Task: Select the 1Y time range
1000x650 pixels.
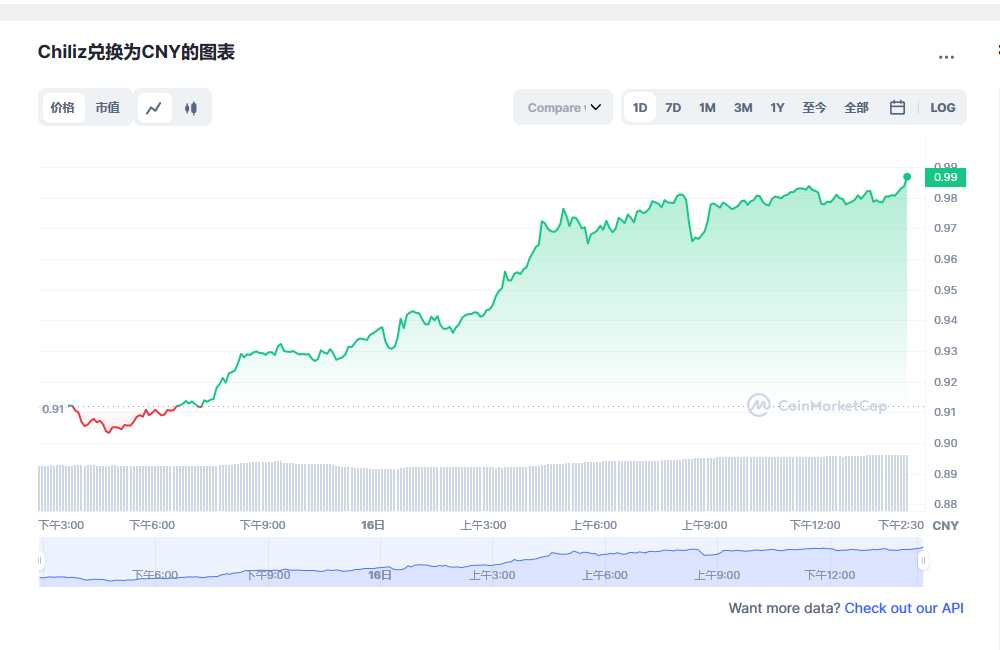Action: [777, 107]
